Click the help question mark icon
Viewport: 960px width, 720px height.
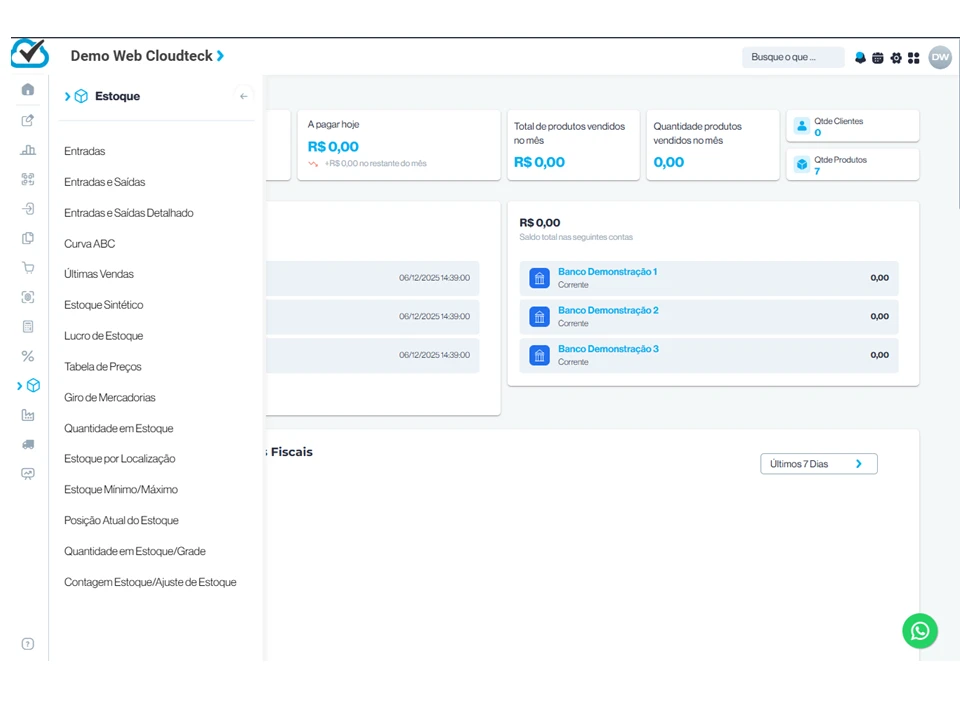point(28,644)
